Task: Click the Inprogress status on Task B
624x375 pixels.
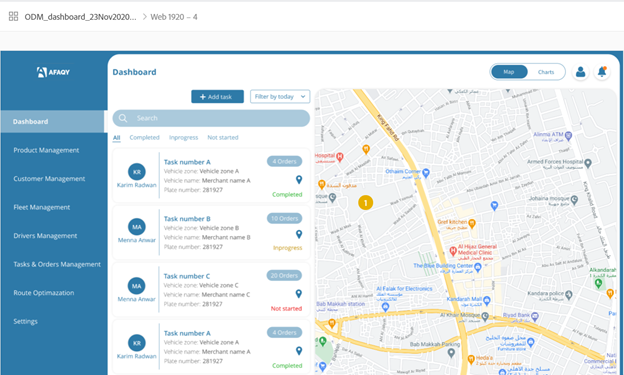Action: pos(287,248)
